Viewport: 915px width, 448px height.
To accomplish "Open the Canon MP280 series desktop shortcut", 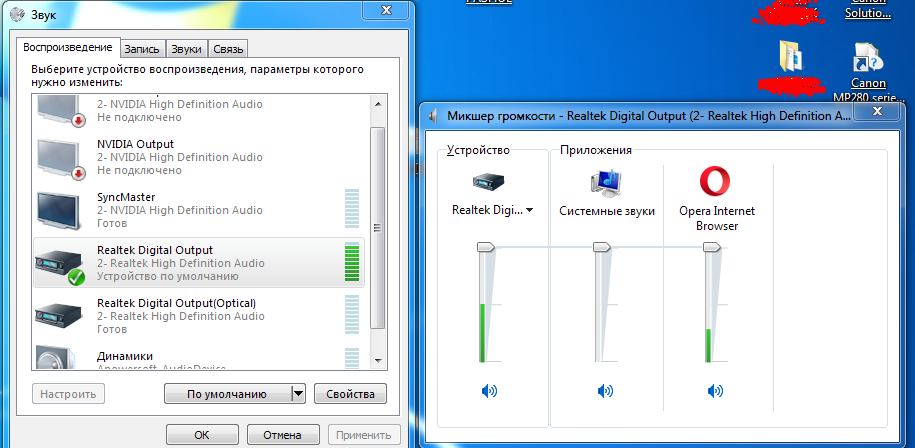I will (x=868, y=71).
